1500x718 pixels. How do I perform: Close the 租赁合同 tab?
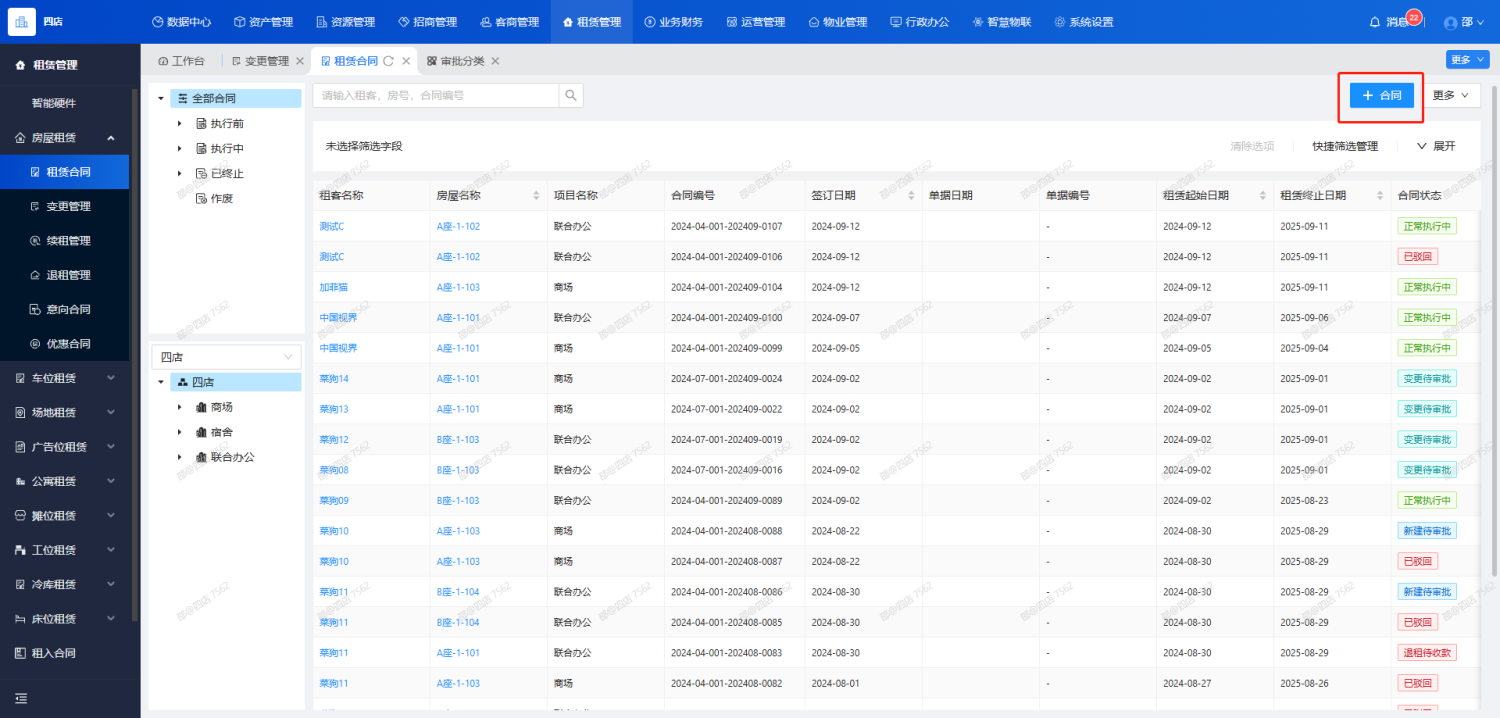(406, 61)
